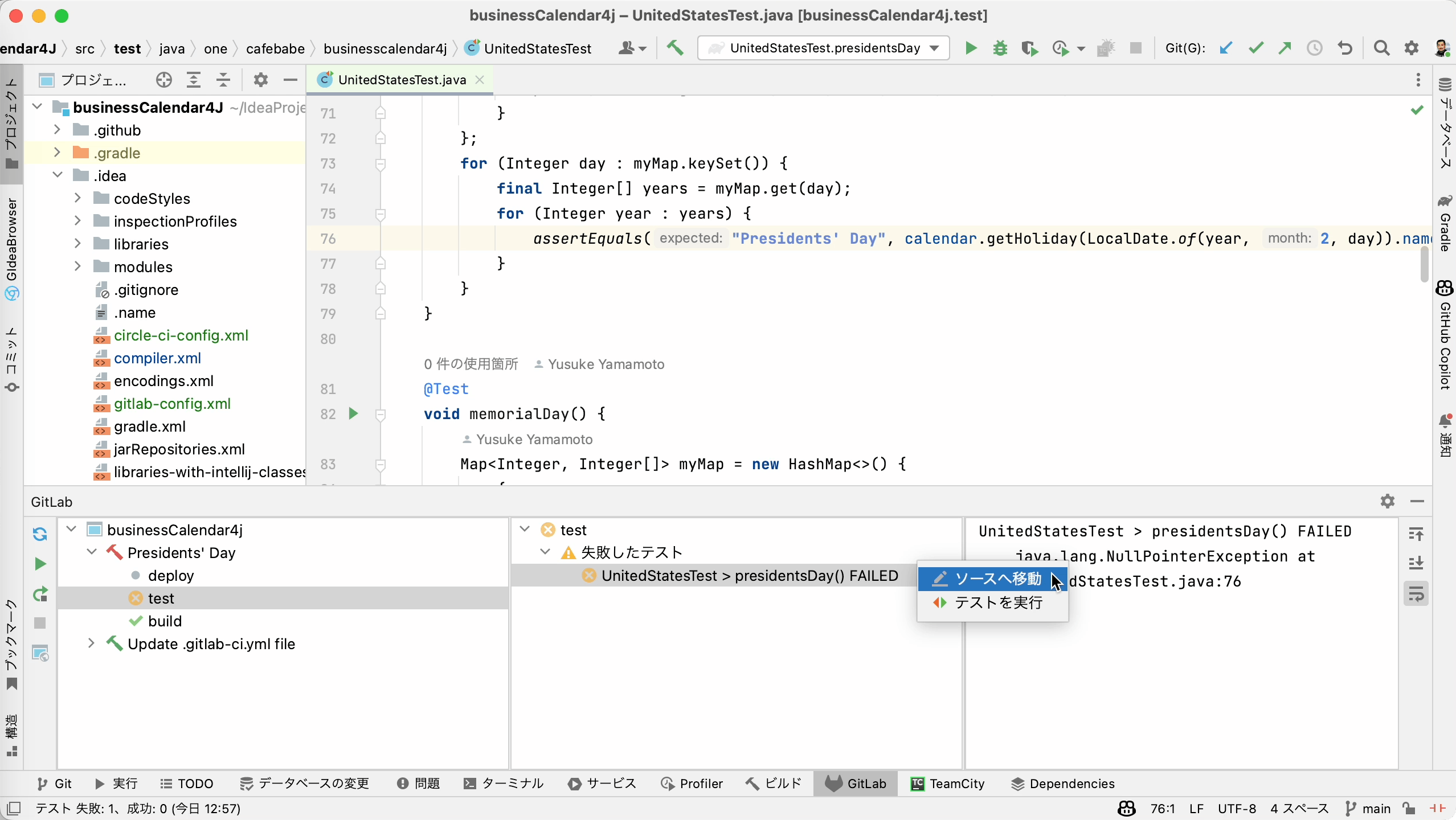The image size is (1456, 820).
Task: Click the businesscalendar4j breadcrumb
Action: coord(385,49)
